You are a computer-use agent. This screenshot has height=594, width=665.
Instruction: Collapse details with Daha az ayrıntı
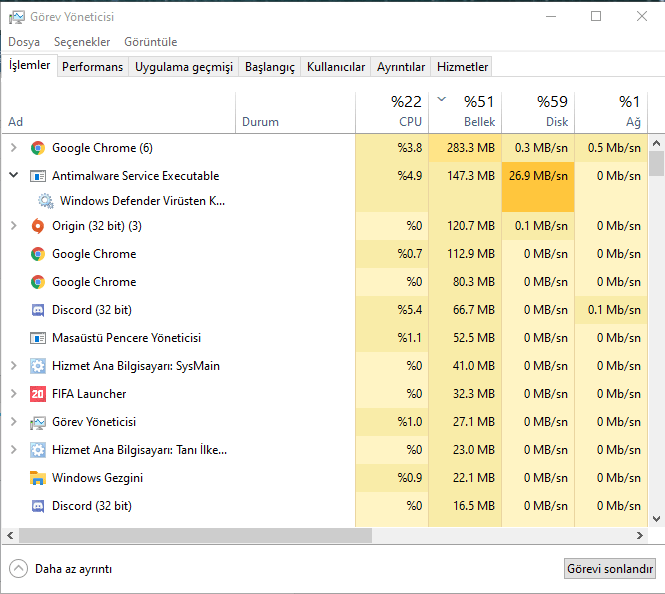click(61, 569)
